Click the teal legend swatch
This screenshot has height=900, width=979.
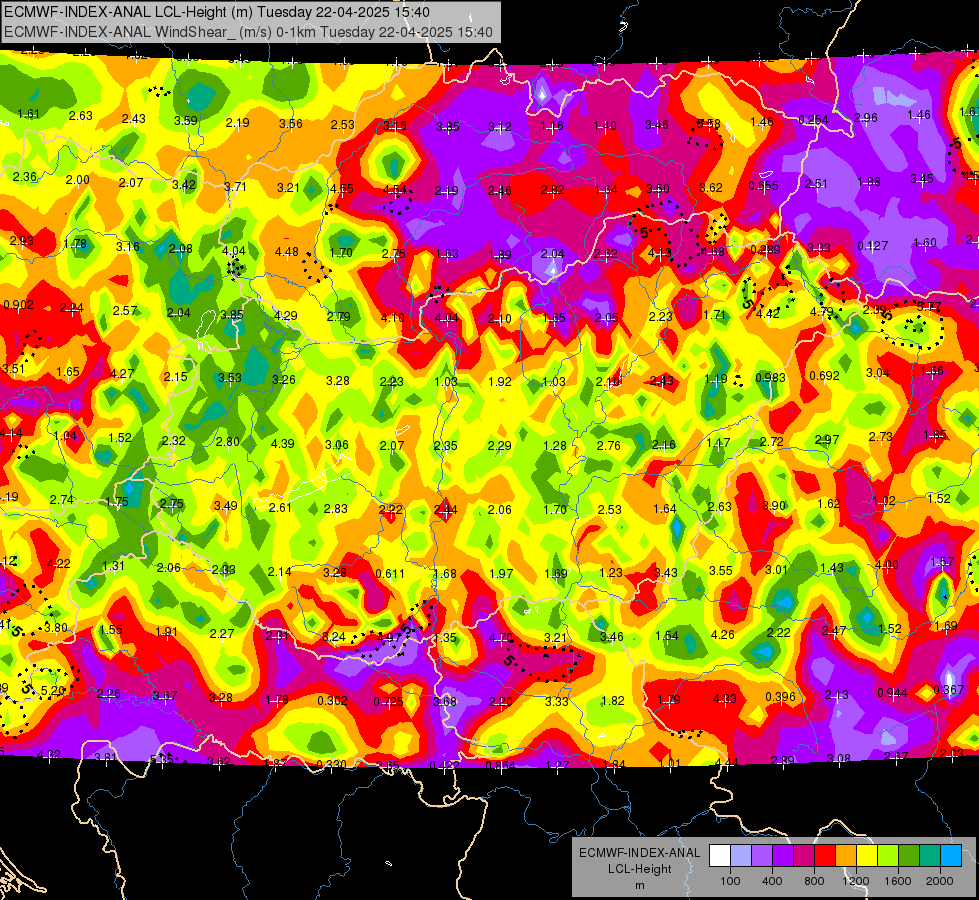tap(930, 855)
